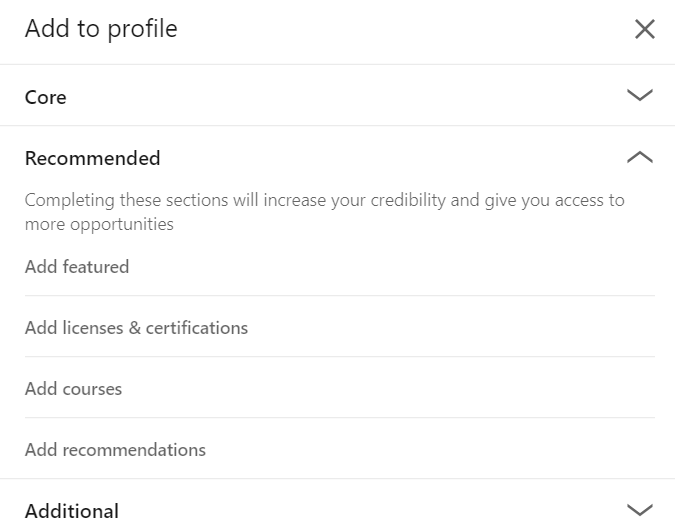Viewport: 675px width, 532px height.
Task: Expand the Additional section chevron
Action: pos(639,509)
